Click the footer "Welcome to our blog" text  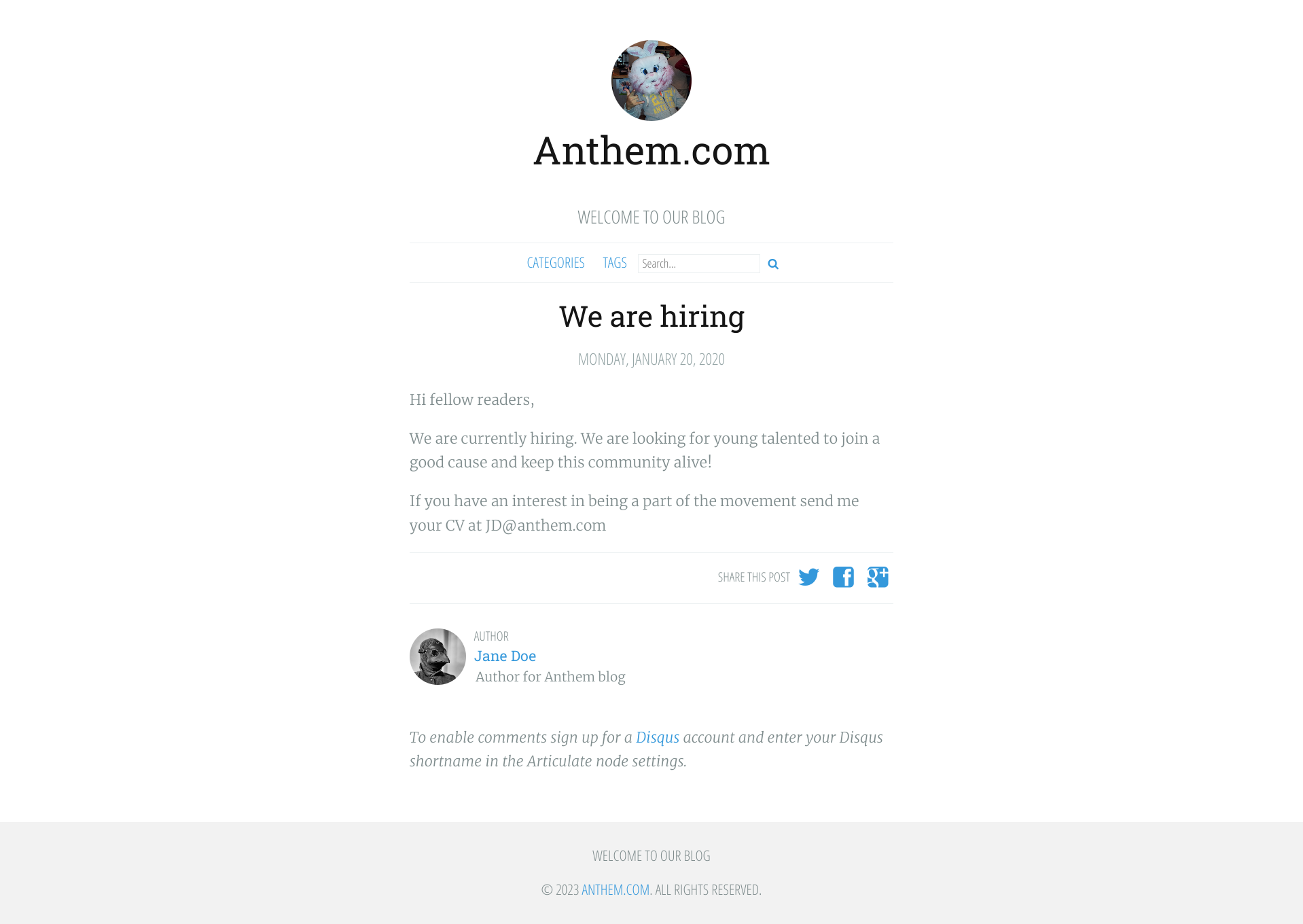[x=651, y=856]
